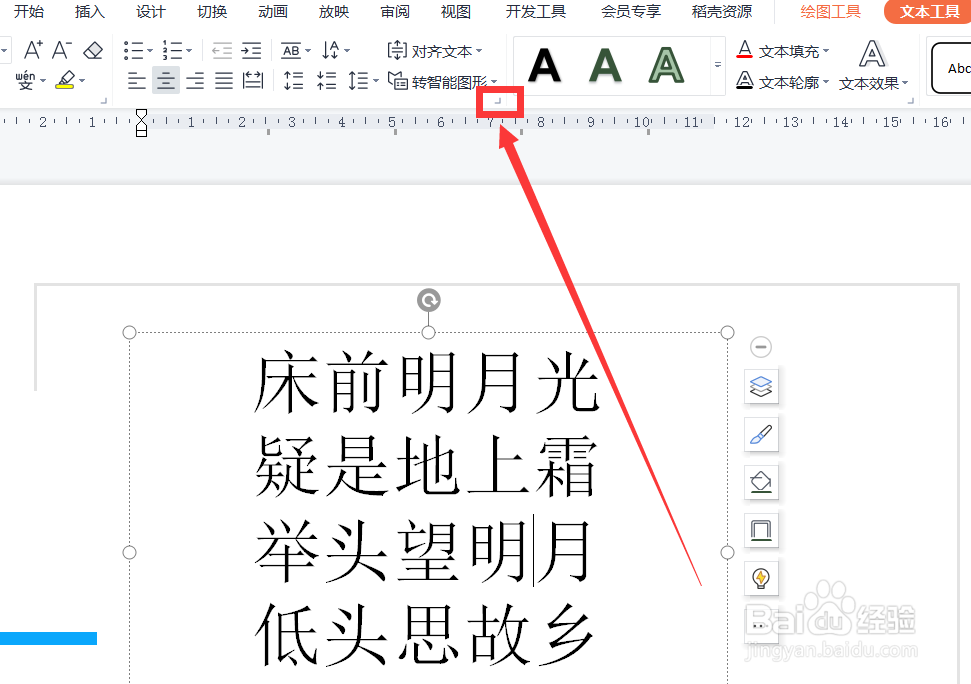Apply the black fill WordArt preset style
971x684 pixels.
(x=544, y=65)
